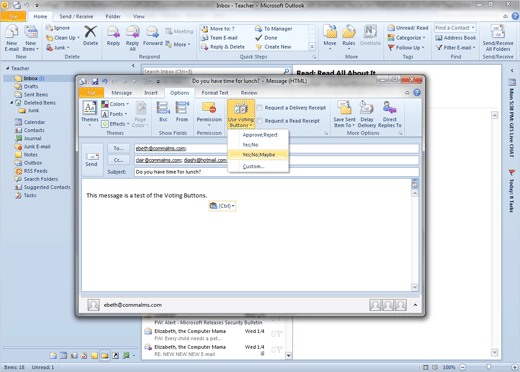Show the Bcc field

pos(163,112)
